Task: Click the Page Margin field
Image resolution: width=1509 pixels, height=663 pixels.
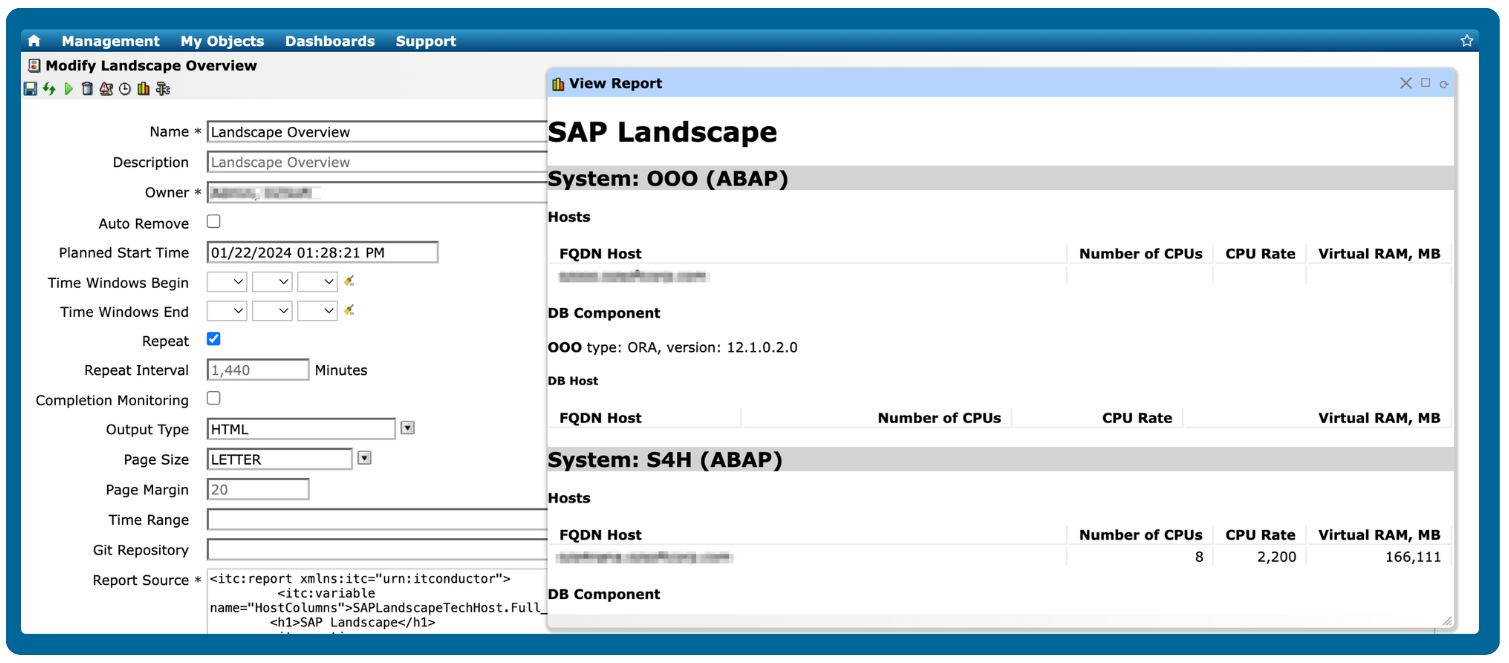Action: pyautogui.click(x=258, y=490)
